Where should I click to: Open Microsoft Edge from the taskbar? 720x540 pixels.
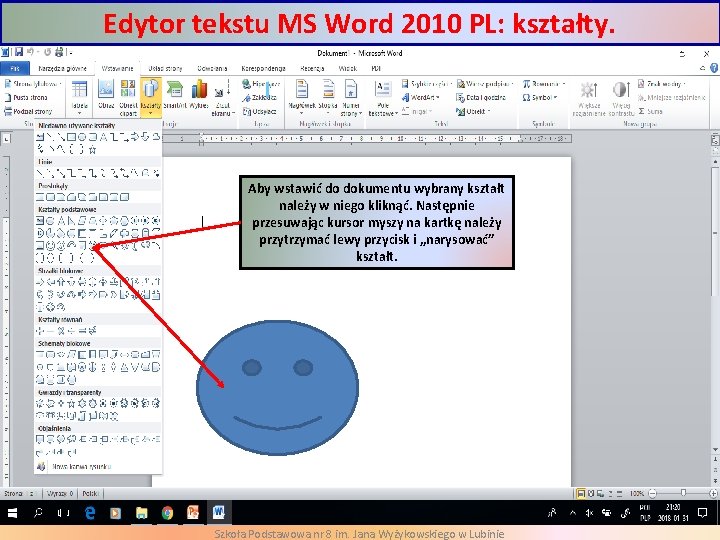(x=90, y=513)
